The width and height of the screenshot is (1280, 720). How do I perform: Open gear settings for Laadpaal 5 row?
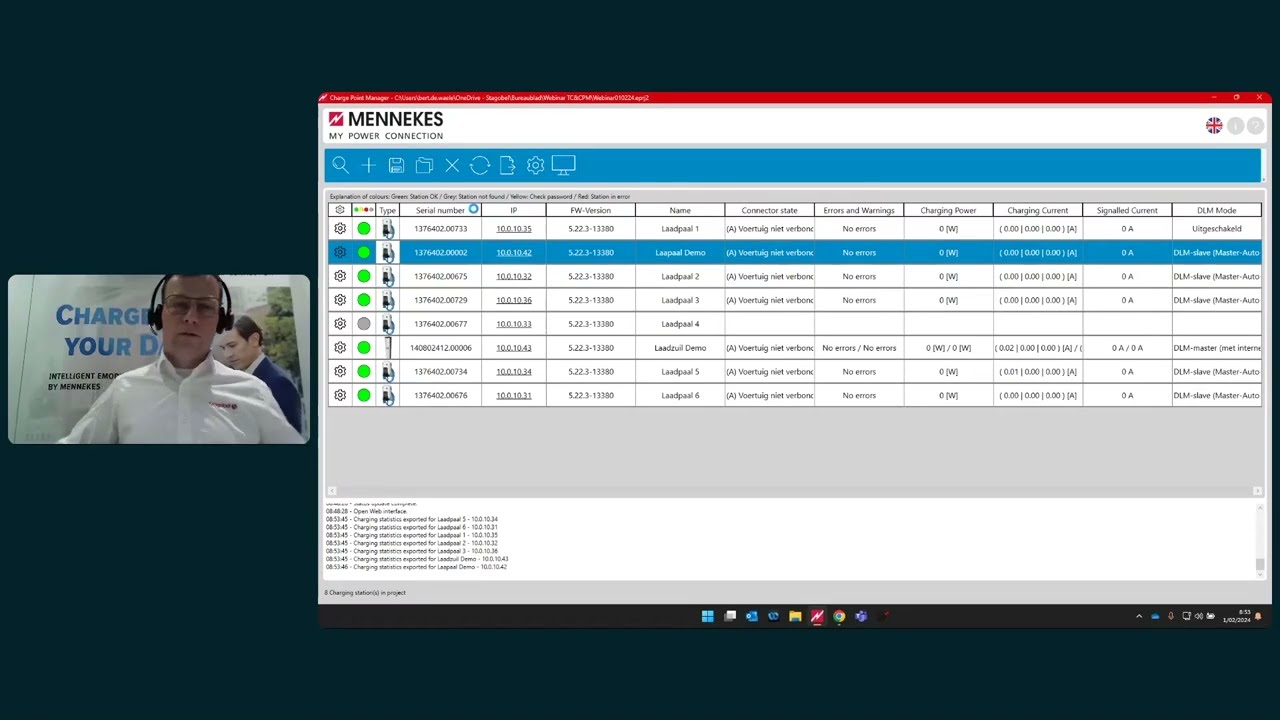tap(340, 372)
